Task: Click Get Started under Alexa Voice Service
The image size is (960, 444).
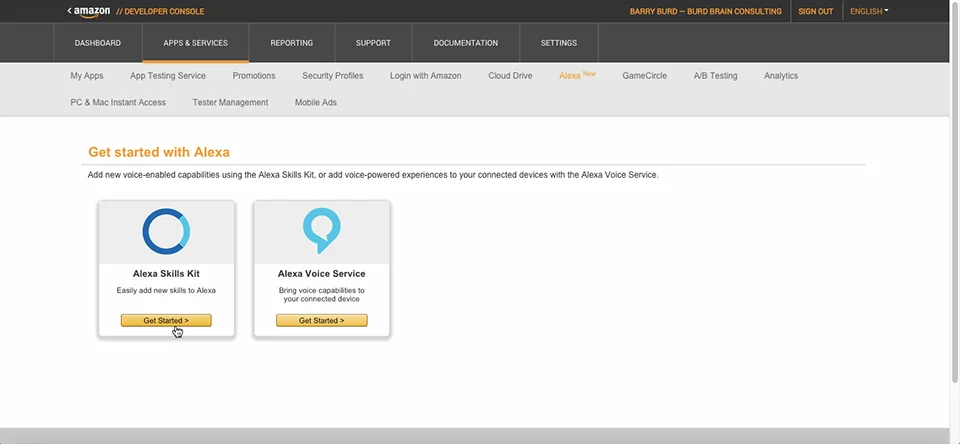Action: coord(321,320)
